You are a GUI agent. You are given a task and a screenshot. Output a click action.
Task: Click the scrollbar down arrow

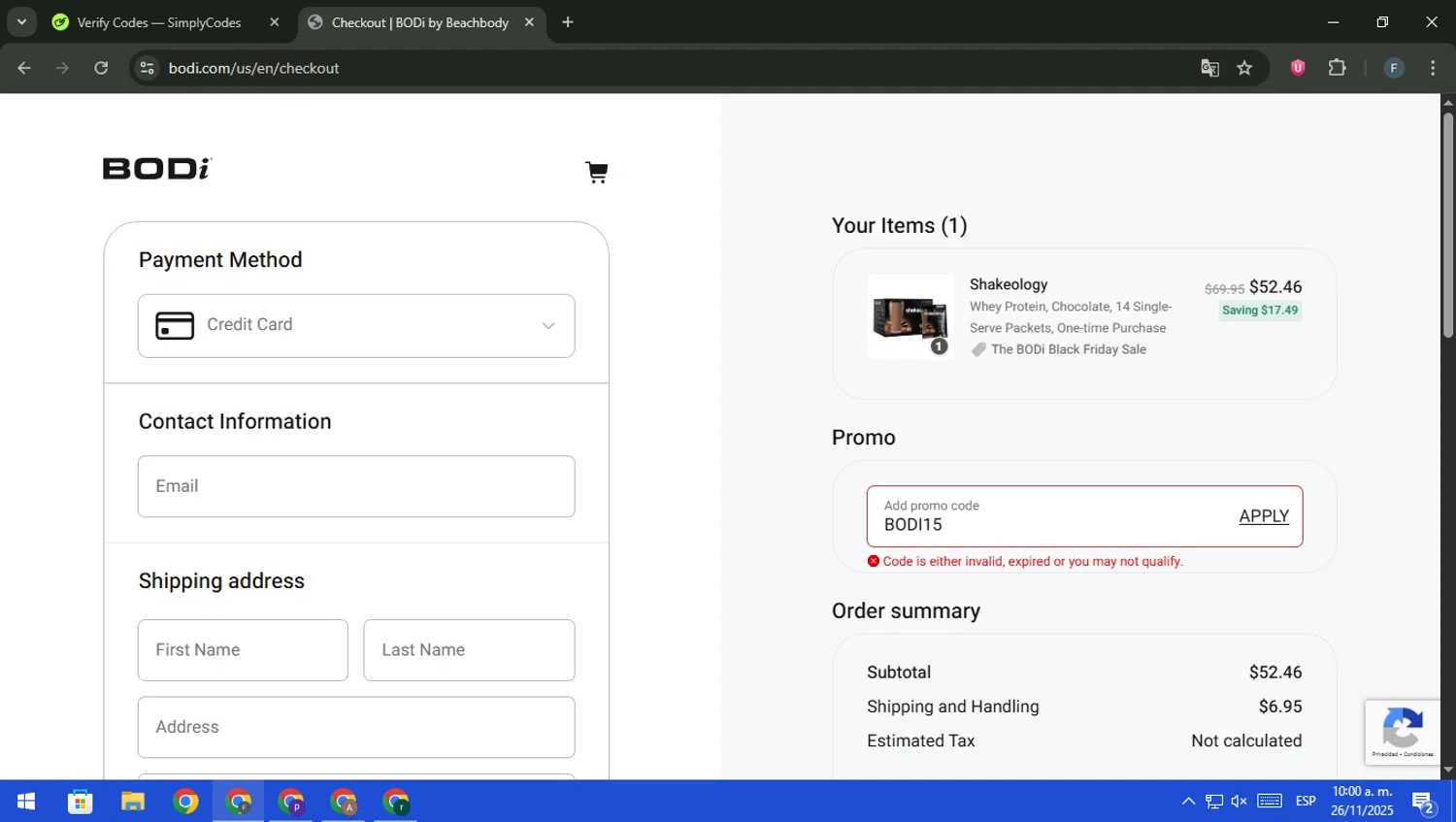(1447, 771)
